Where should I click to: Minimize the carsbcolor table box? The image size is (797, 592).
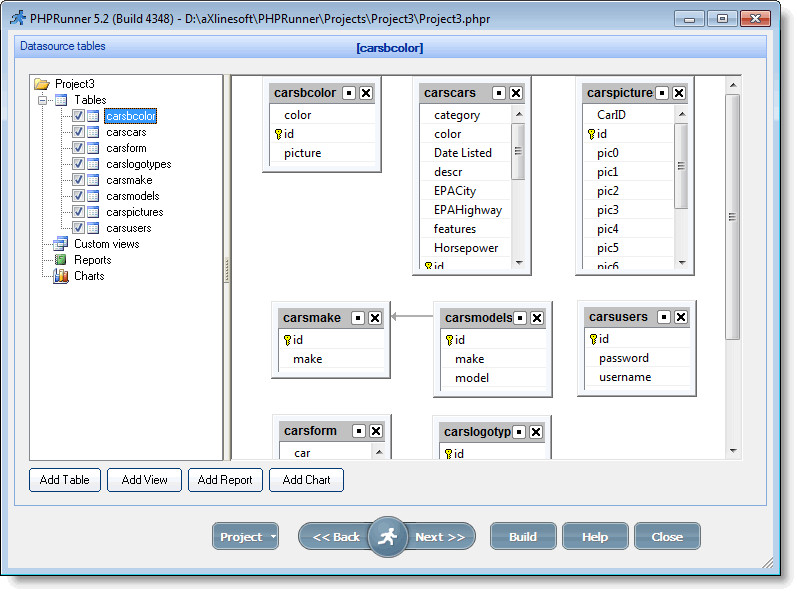coord(349,93)
